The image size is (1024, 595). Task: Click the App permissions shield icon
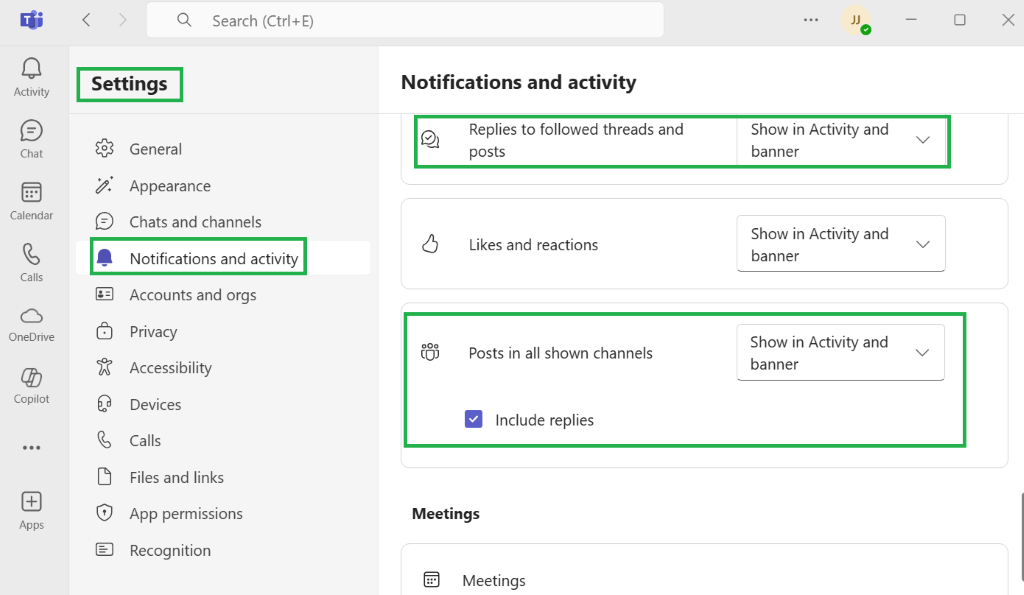[x=104, y=513]
